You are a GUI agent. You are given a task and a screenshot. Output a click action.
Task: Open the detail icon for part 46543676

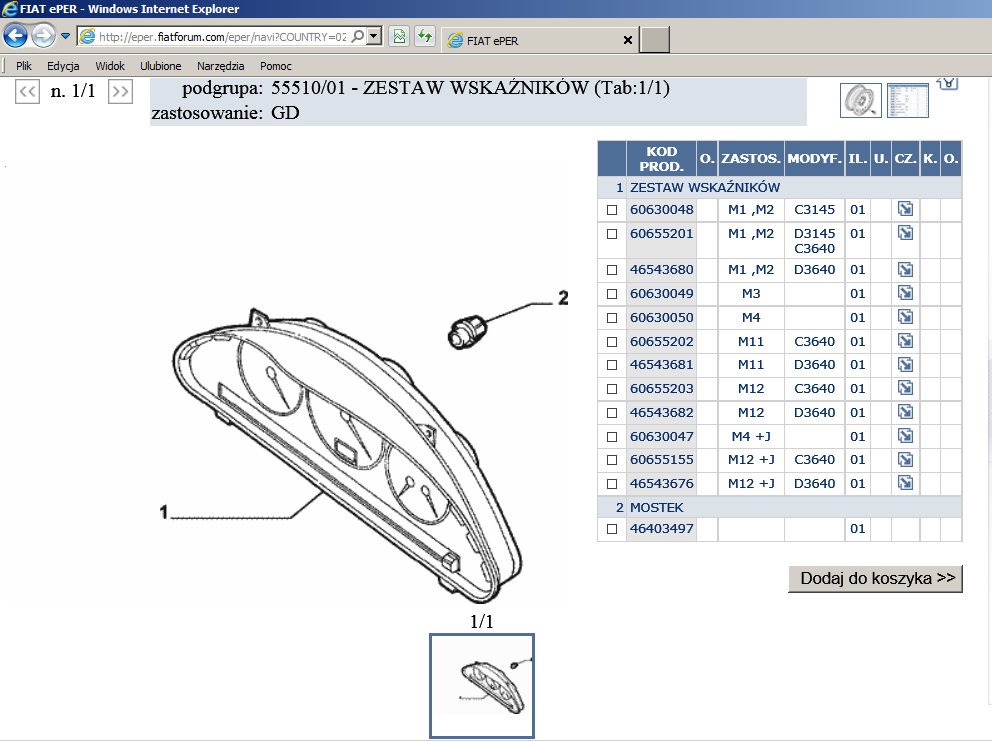pyautogui.click(x=905, y=483)
